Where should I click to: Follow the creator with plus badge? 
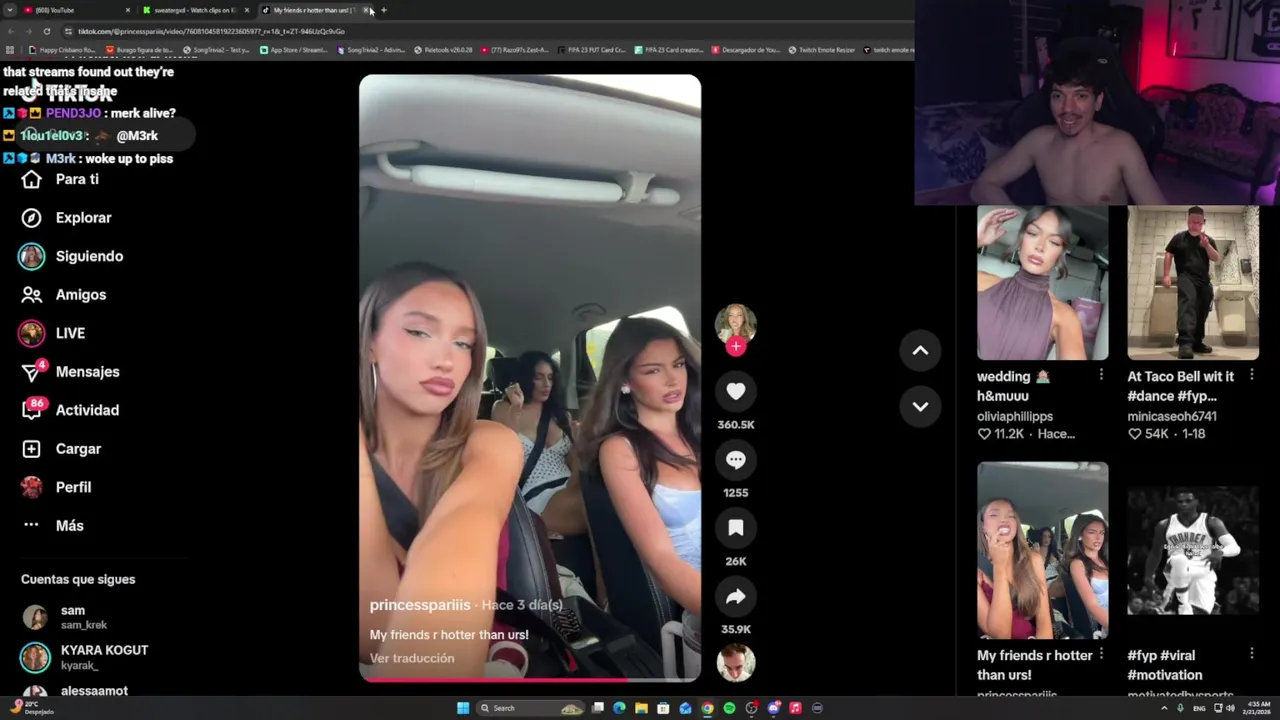(736, 346)
